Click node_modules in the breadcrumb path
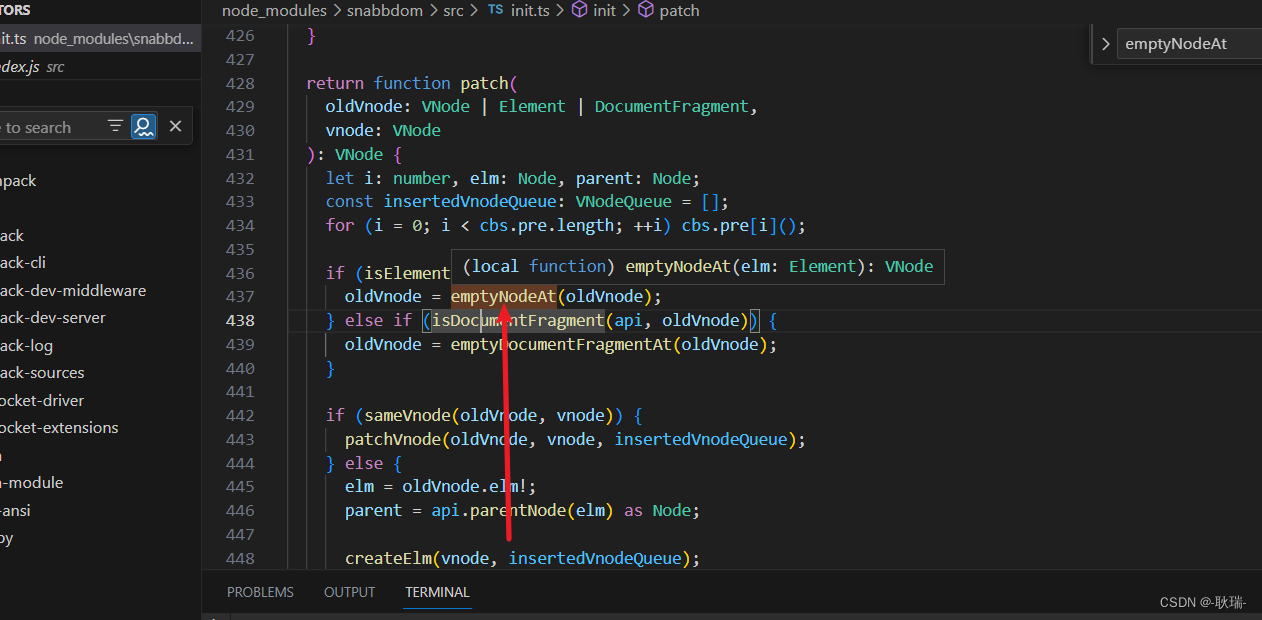This screenshot has height=620, width=1262. (274, 11)
